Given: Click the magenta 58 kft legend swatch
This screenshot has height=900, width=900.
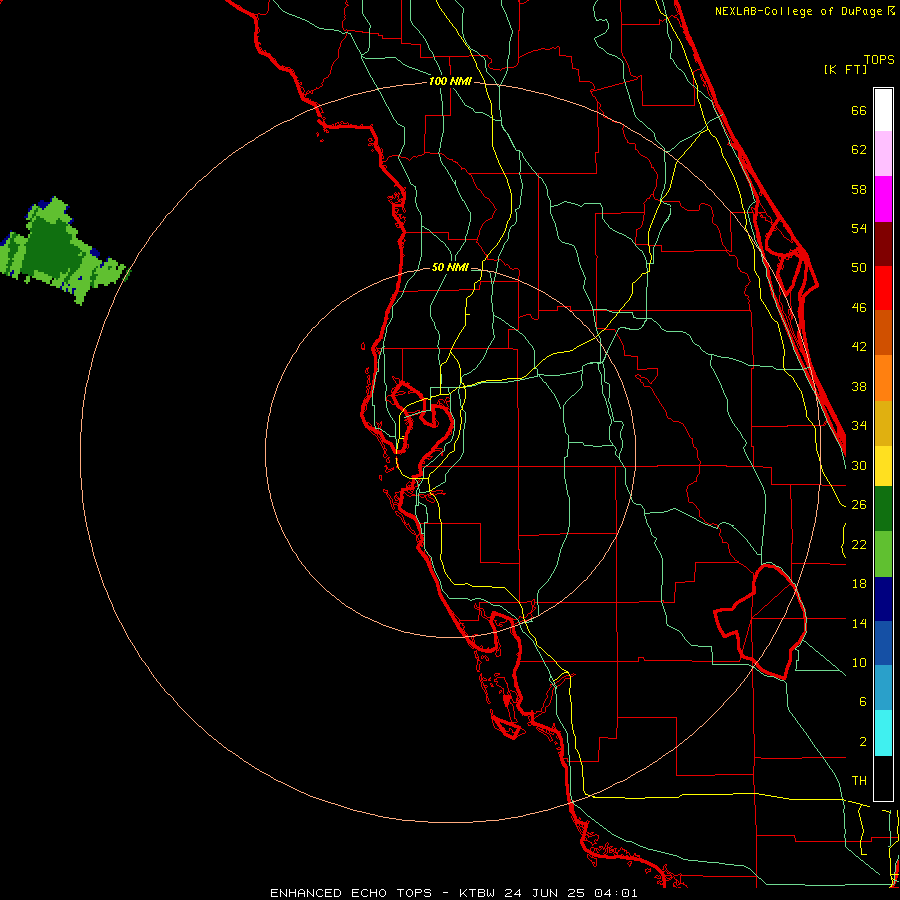Looking at the screenshot, I should [x=883, y=199].
